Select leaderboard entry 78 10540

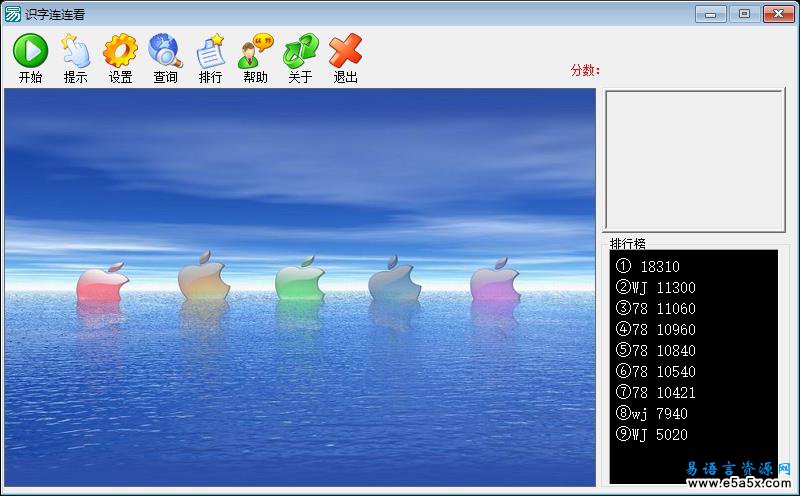(x=656, y=371)
